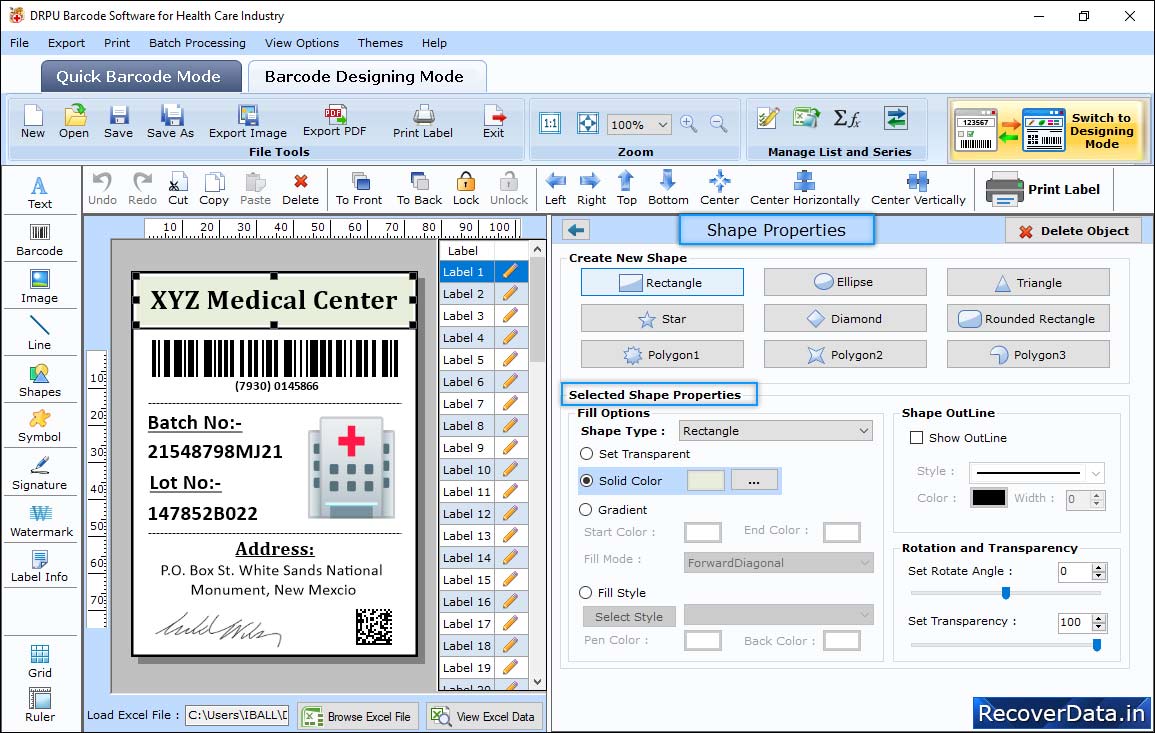Viewport: 1155px width, 733px height.
Task: Click the Solid Color swatch
Action: (x=706, y=480)
